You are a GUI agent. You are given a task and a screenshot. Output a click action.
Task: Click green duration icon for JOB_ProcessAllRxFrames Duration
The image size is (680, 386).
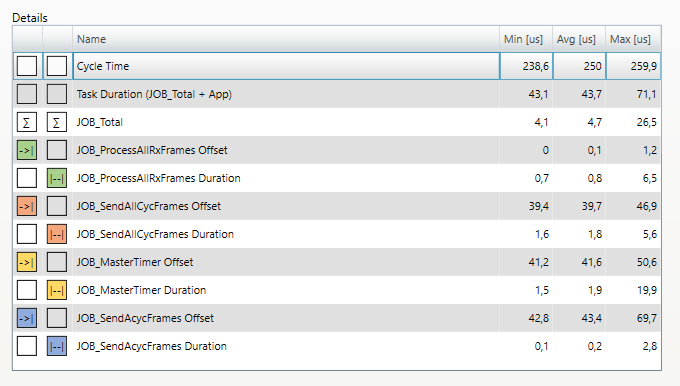(57, 178)
